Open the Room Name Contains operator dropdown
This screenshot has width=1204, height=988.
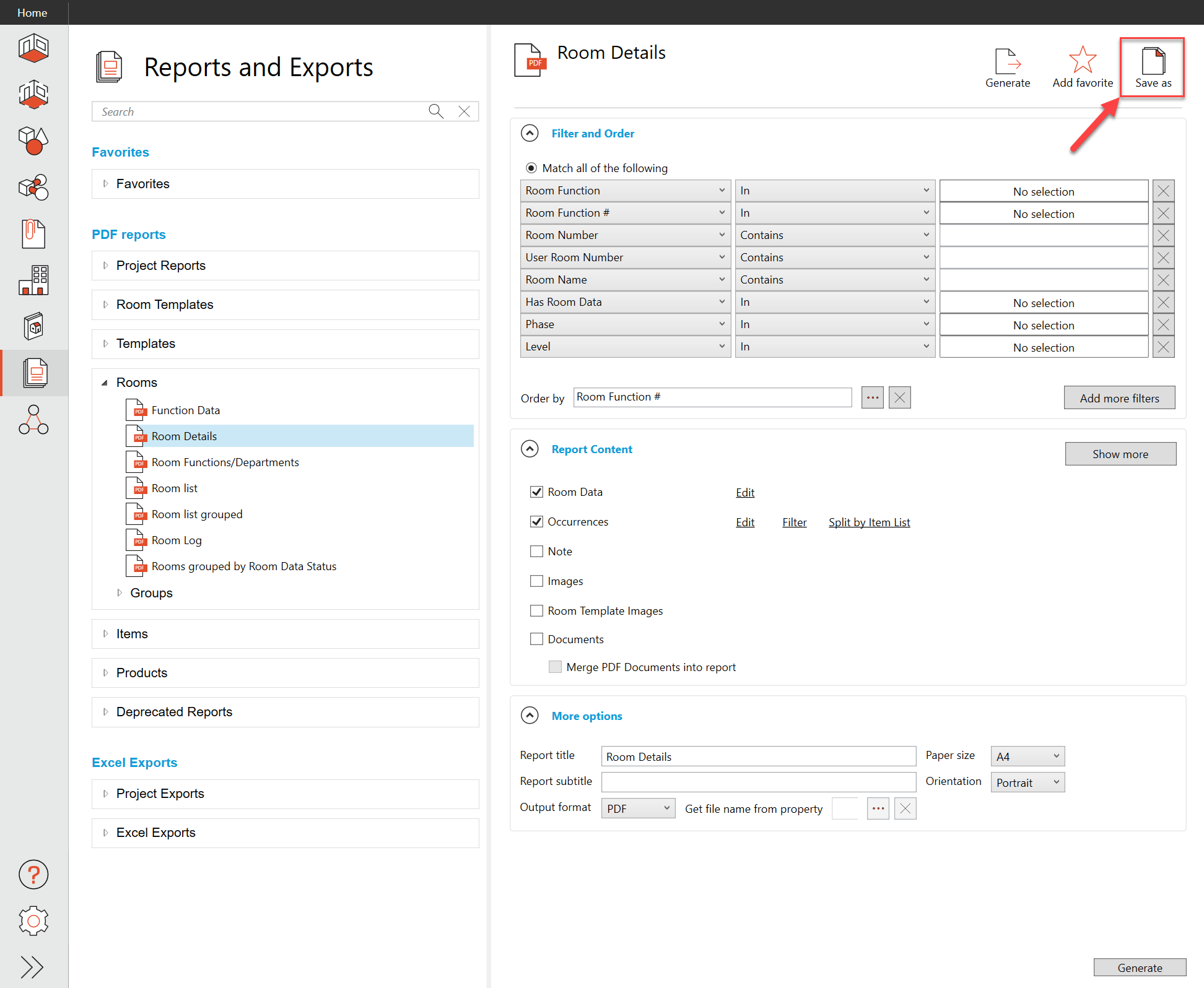[x=835, y=280]
